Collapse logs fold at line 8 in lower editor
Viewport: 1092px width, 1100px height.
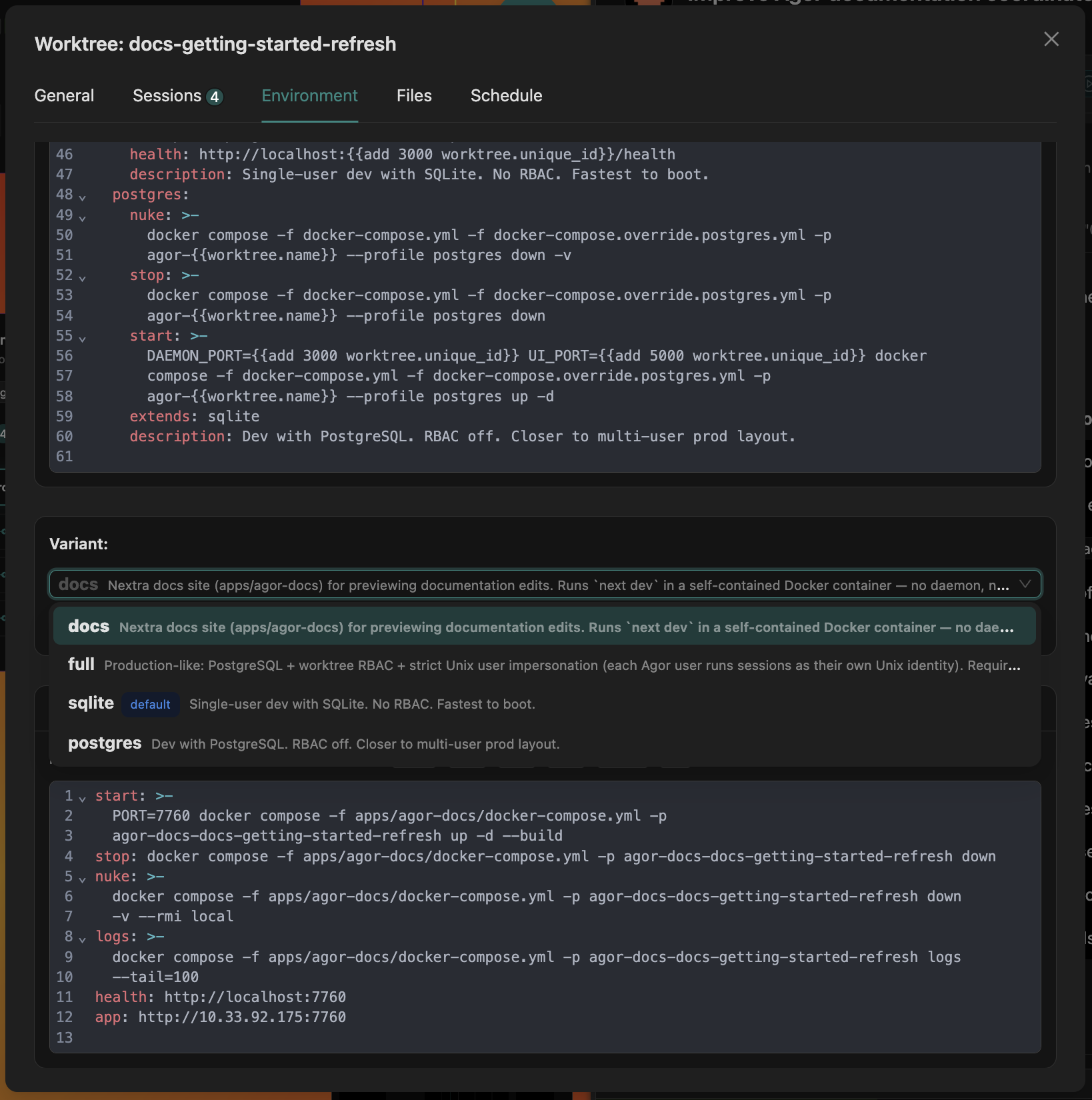[83, 939]
